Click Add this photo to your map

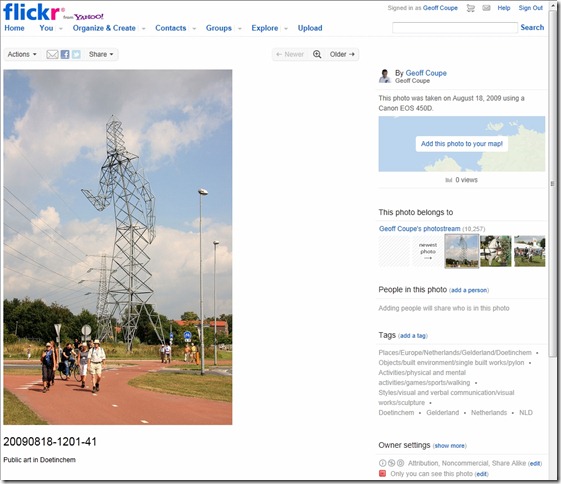click(x=462, y=144)
